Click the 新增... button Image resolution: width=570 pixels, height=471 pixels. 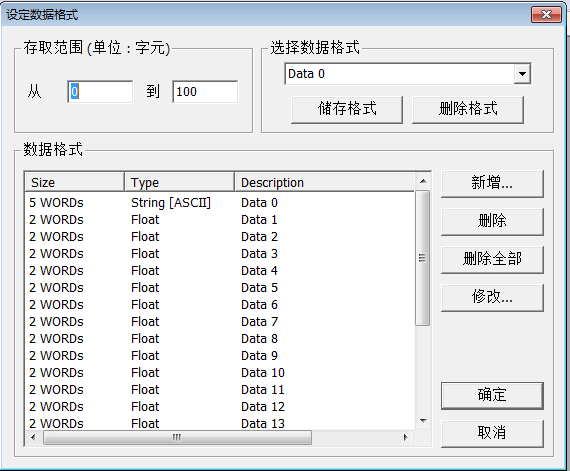492,184
